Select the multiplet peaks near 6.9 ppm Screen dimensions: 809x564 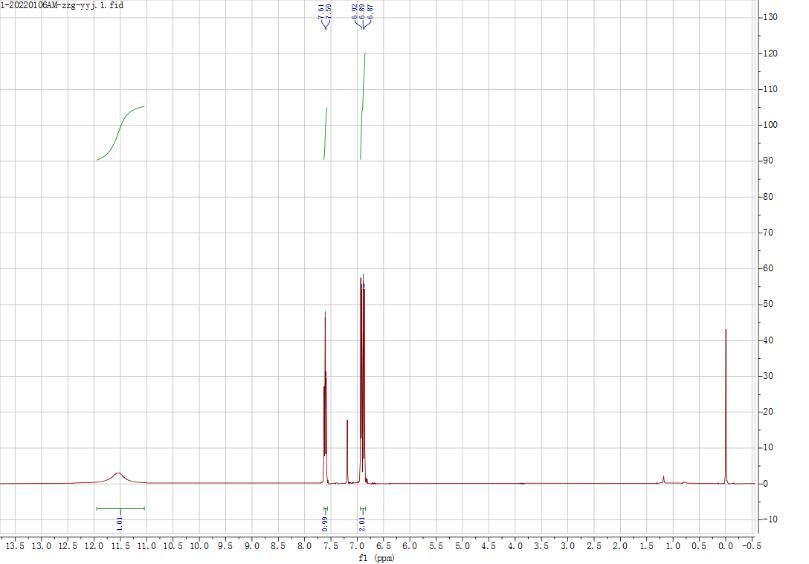pyautogui.click(x=362, y=380)
